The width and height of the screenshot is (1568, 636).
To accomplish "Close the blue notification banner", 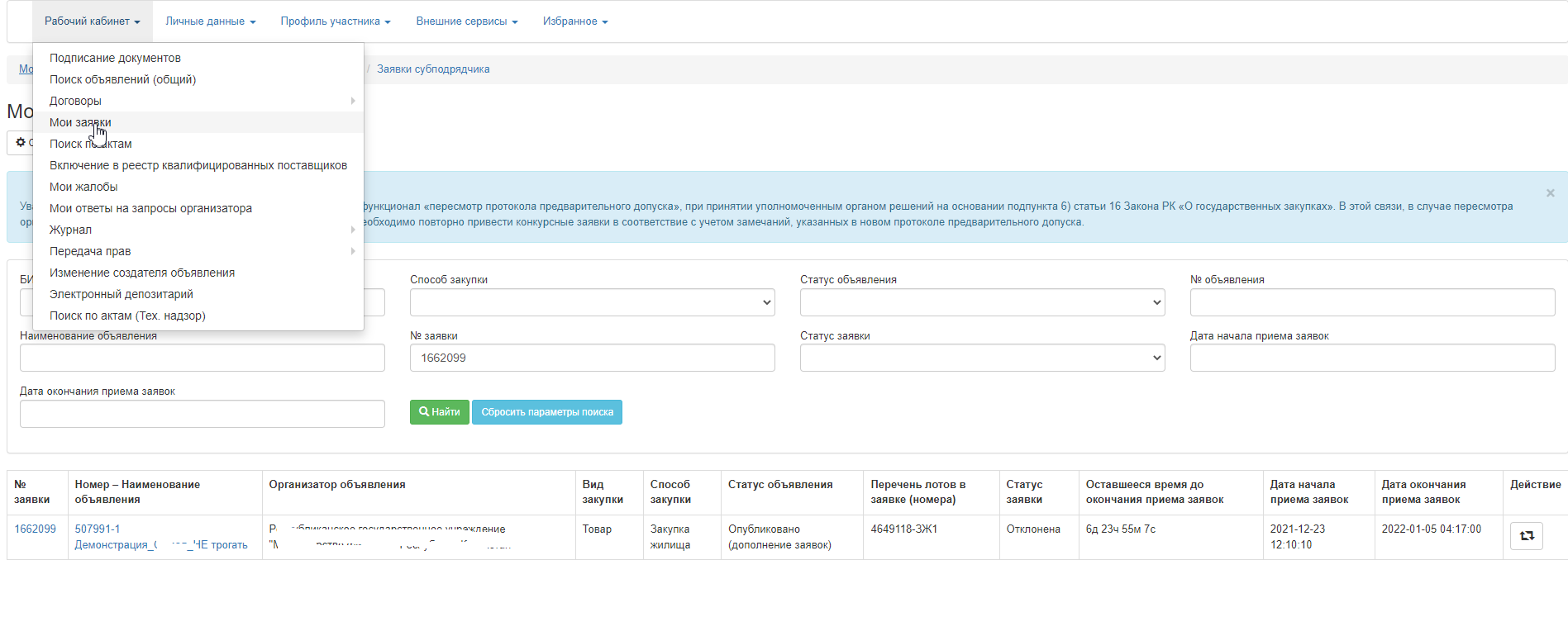I will point(1550,193).
